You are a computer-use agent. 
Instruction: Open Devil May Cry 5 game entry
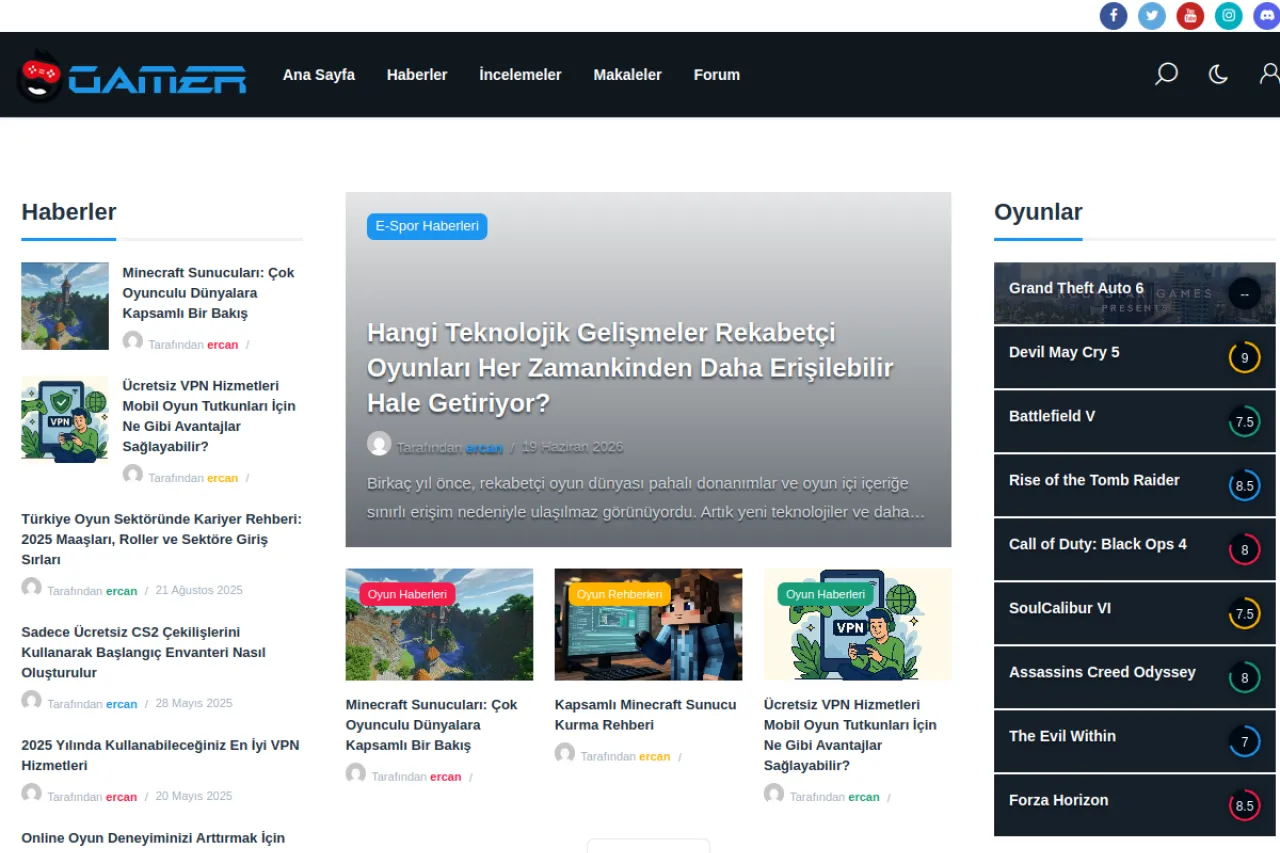1135,357
